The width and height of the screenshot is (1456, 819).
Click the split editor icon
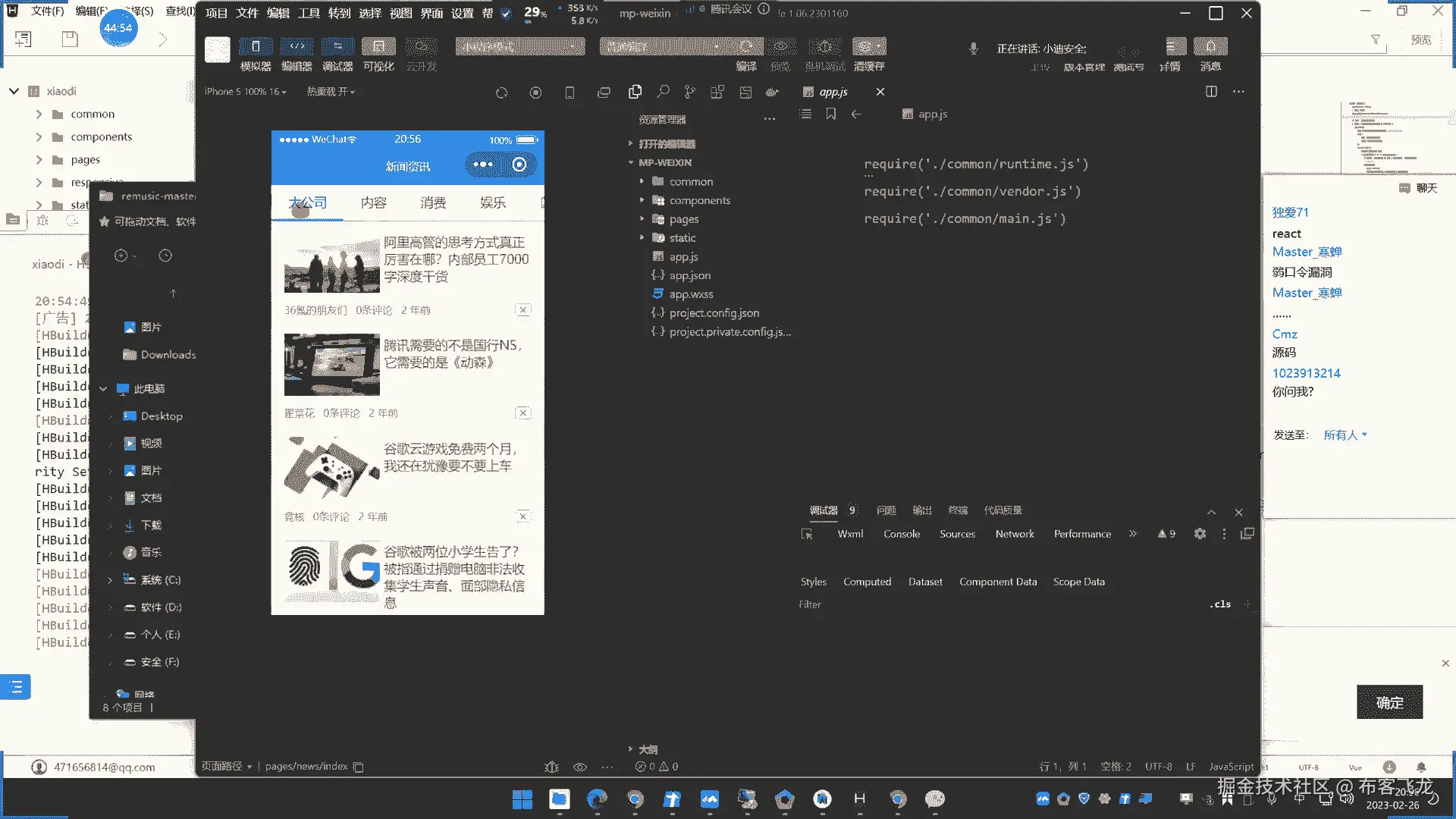point(1211,91)
